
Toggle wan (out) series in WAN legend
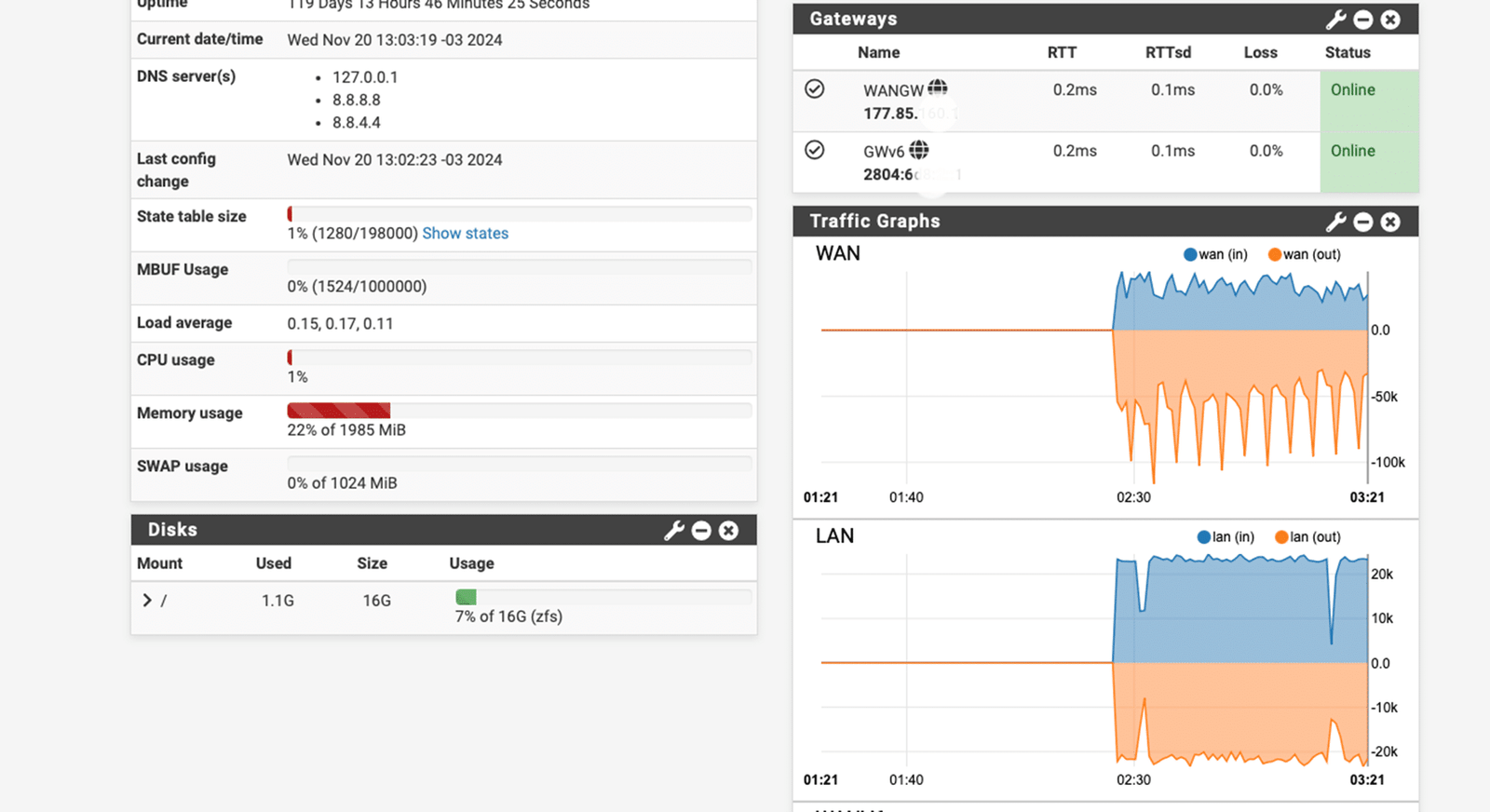point(1304,254)
